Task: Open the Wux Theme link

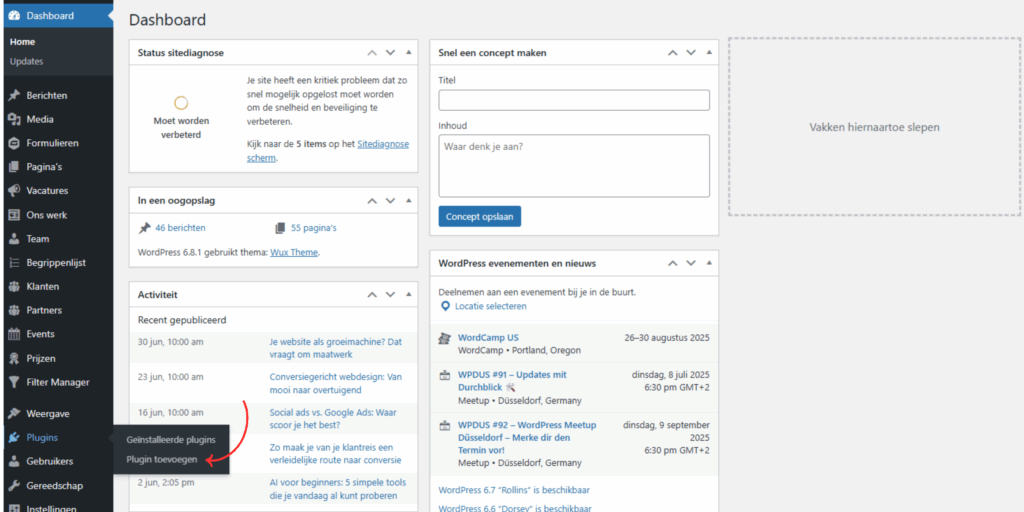Action: 294,252
